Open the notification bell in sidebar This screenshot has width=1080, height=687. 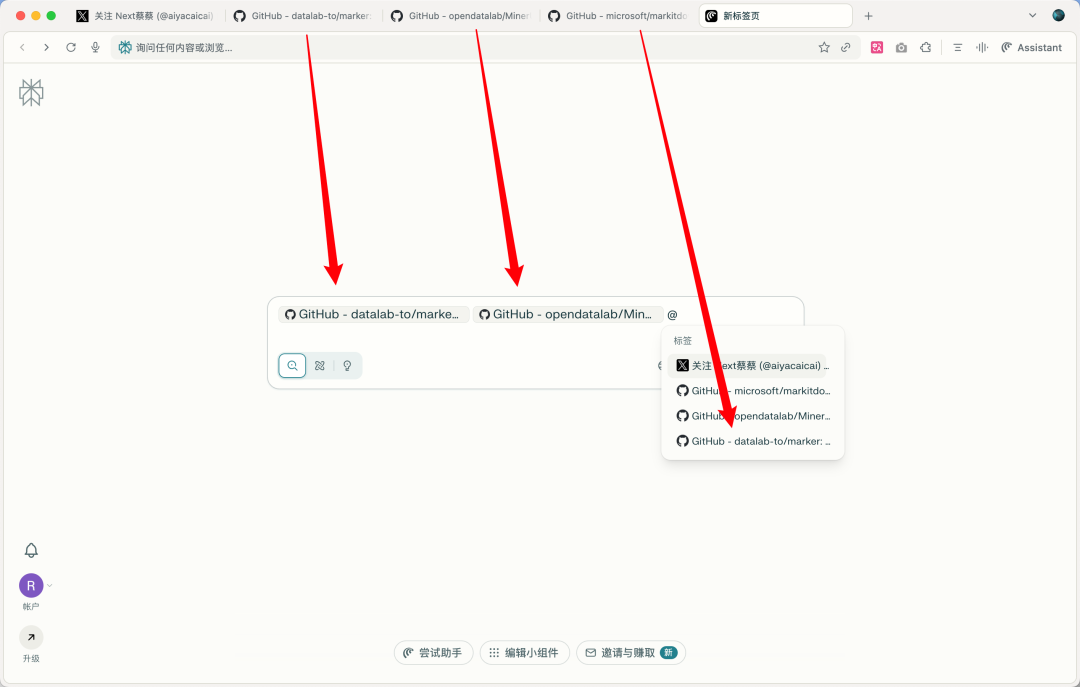point(31,550)
